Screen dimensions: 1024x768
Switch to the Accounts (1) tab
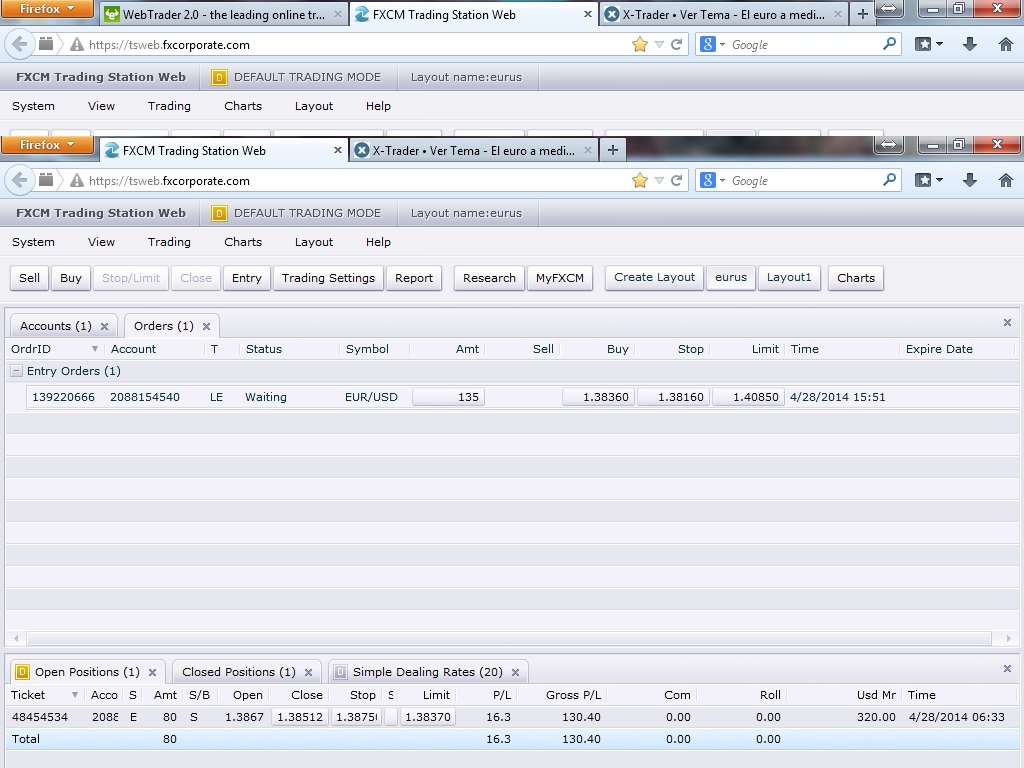click(x=55, y=326)
